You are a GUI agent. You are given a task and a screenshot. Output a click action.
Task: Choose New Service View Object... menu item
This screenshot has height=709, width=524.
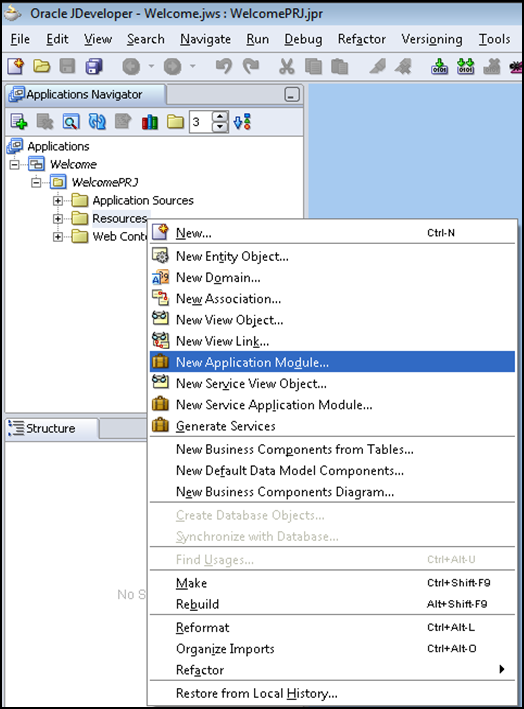click(332, 383)
